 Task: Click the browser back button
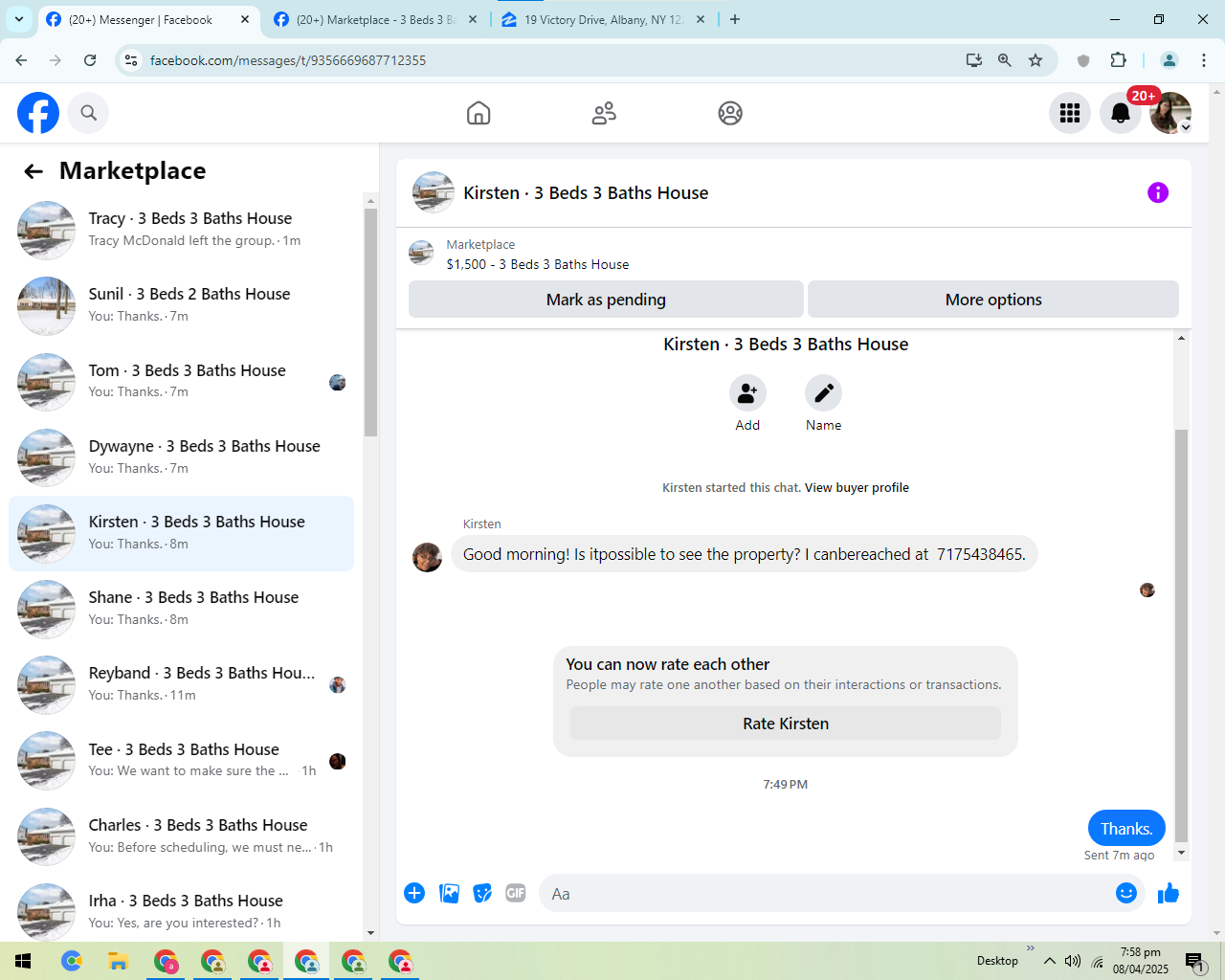pyautogui.click(x=21, y=60)
